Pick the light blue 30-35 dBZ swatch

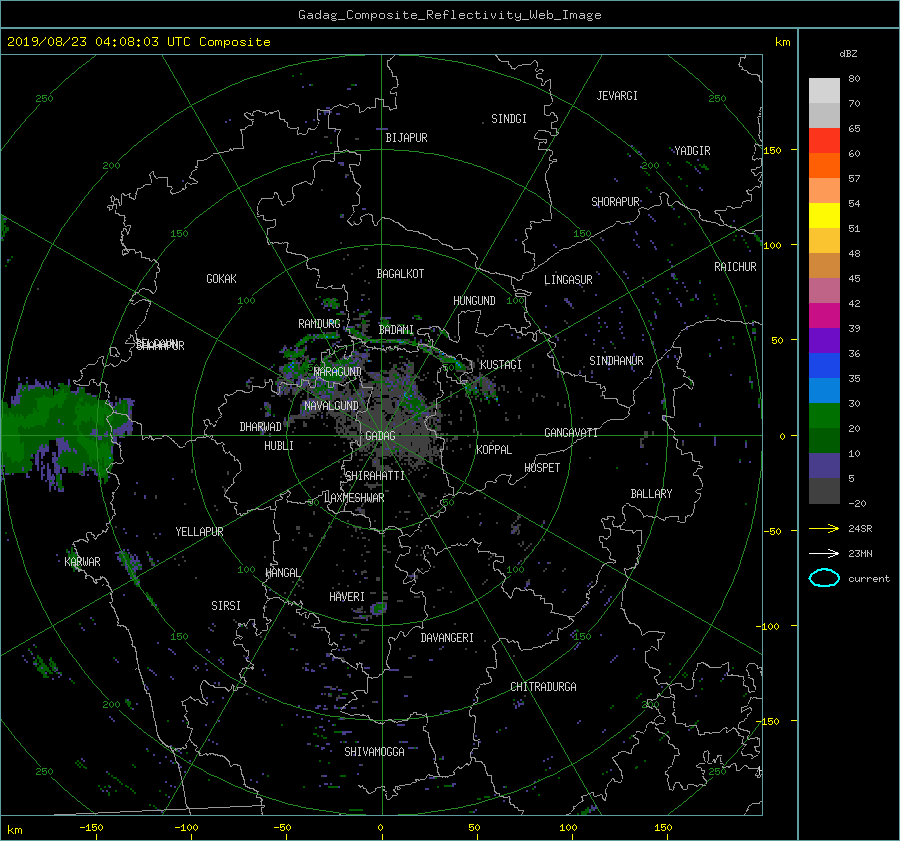click(x=824, y=391)
